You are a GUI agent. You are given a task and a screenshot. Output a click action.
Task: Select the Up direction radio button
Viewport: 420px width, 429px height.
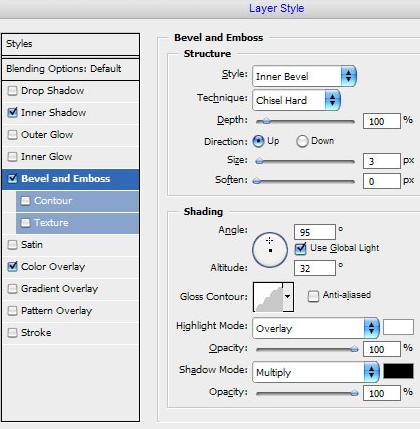[x=258, y=141]
